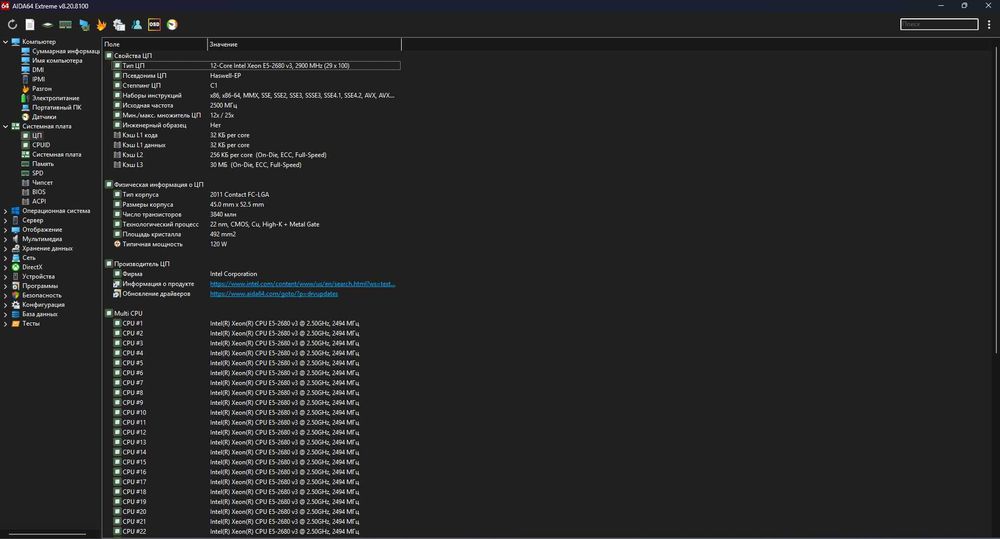Click the gear-and-window toolbar icon
The width and height of the screenshot is (1000, 539).
tap(119, 25)
